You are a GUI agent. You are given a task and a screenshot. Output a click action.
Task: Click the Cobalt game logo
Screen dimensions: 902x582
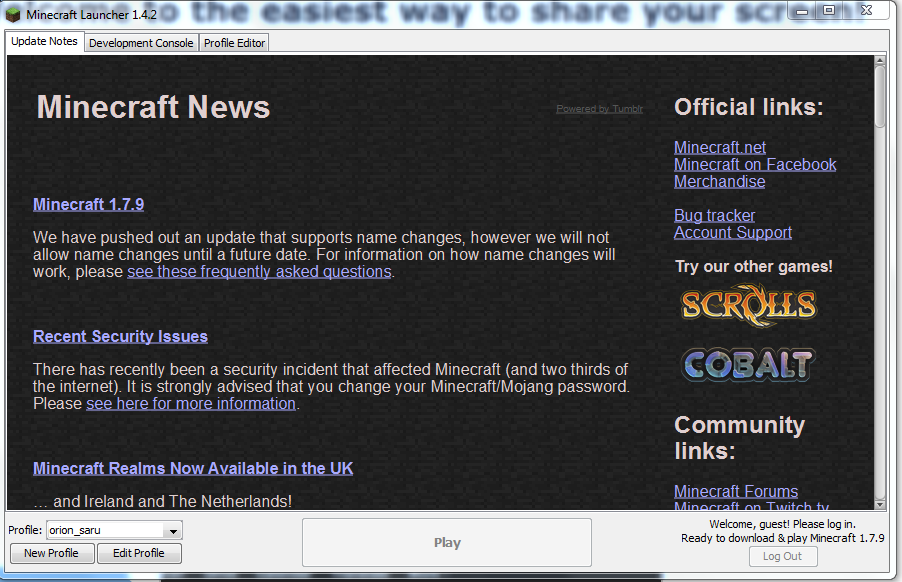tap(748, 365)
